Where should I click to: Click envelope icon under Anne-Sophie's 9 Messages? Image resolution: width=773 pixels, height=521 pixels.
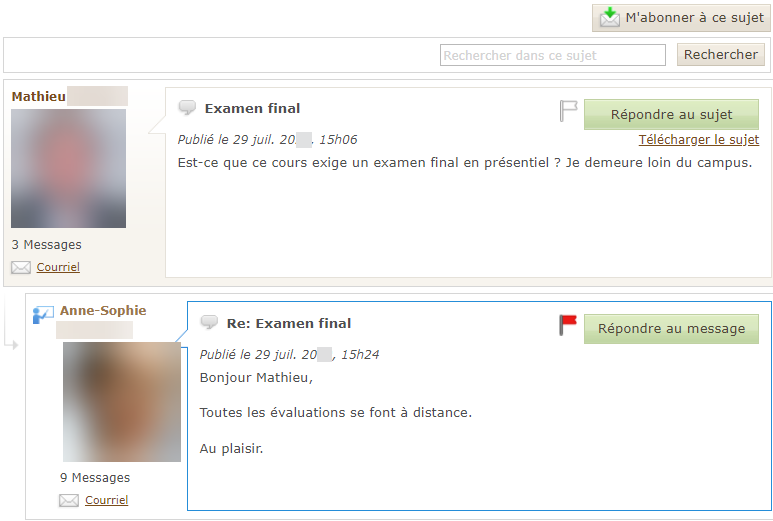point(69,500)
